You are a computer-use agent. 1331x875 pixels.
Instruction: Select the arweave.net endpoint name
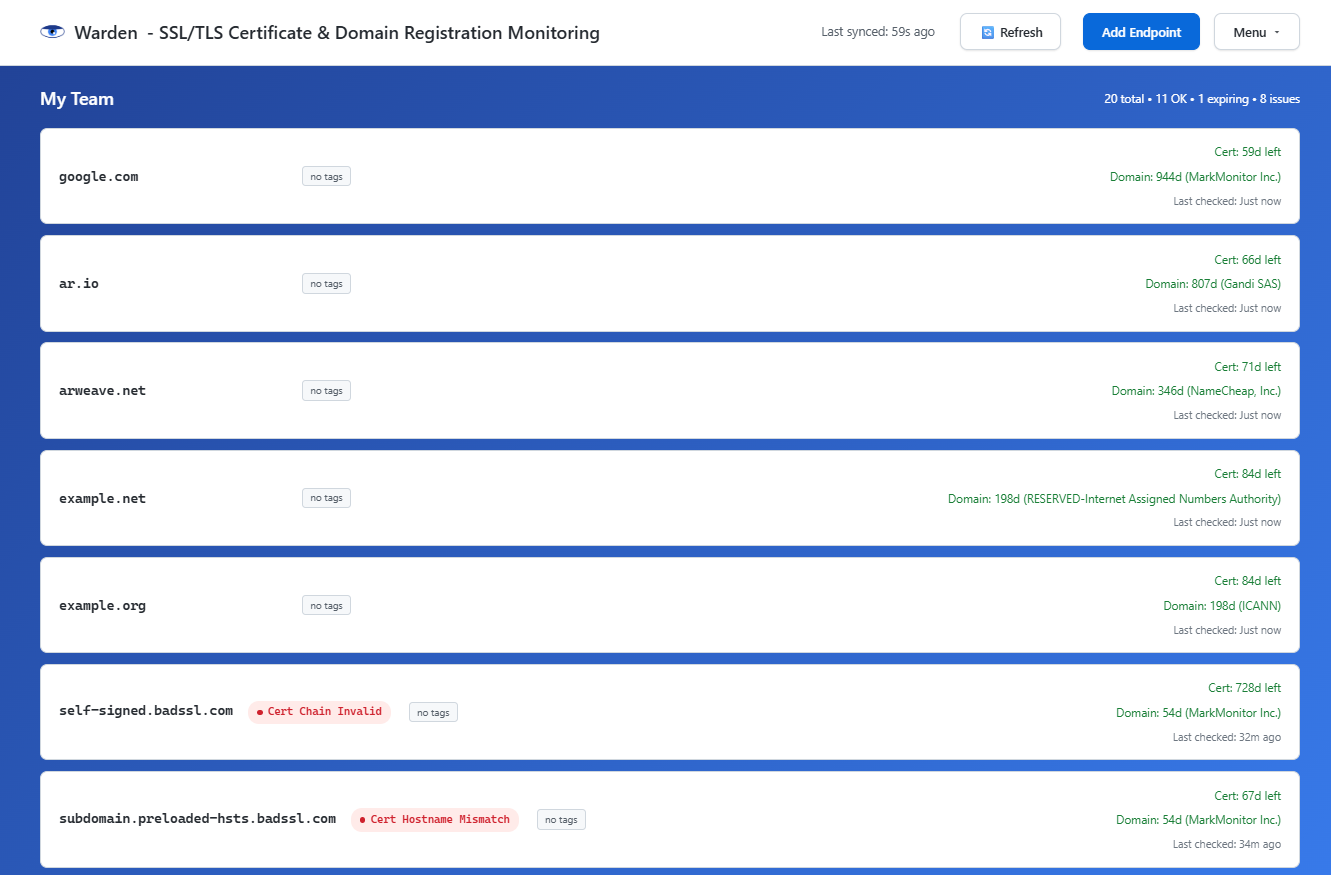pyautogui.click(x=102, y=390)
